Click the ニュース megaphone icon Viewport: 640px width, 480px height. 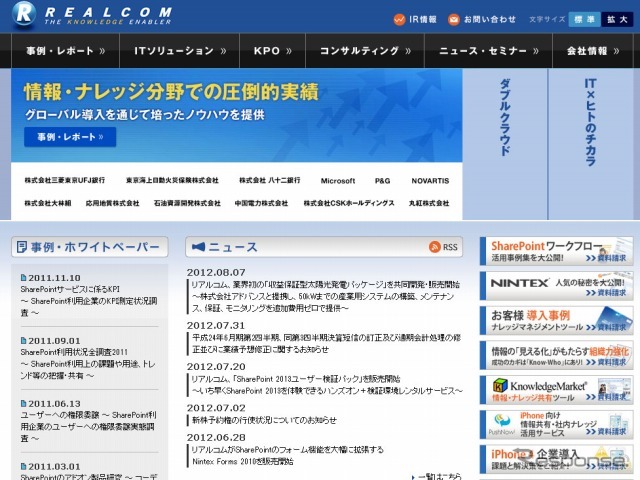coord(198,247)
